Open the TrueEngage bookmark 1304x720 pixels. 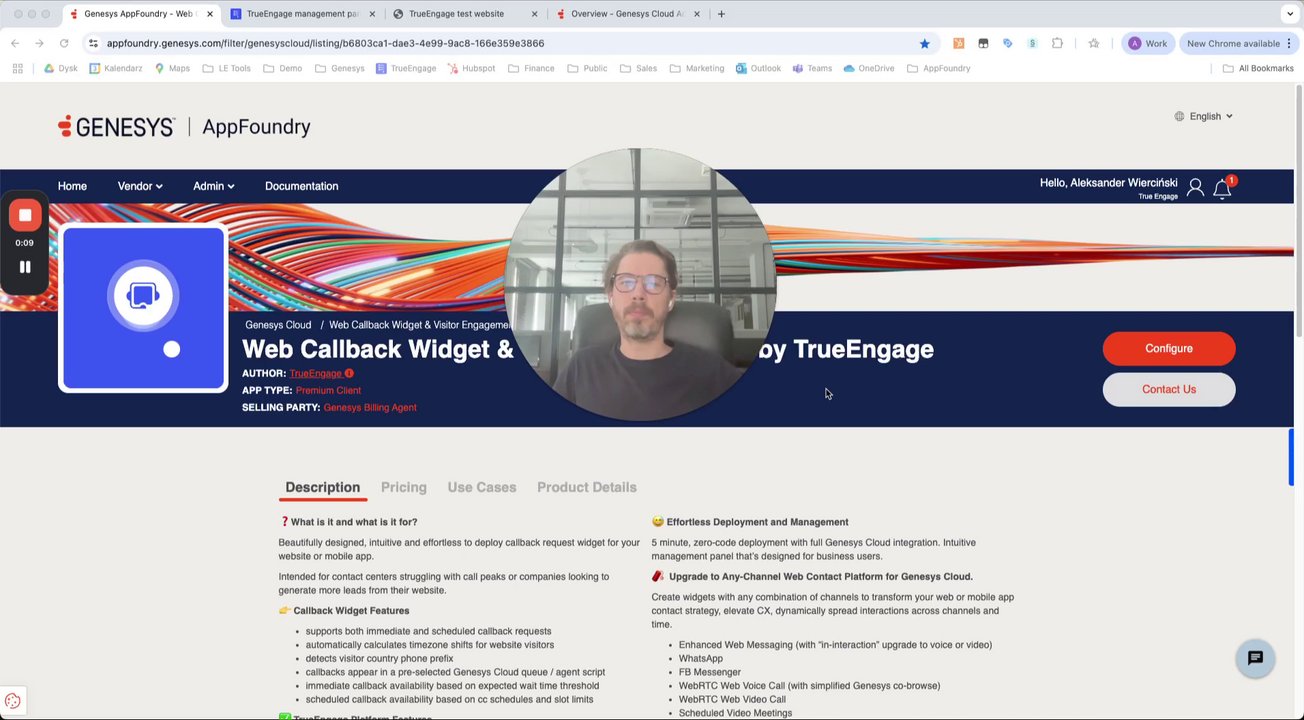[406, 68]
